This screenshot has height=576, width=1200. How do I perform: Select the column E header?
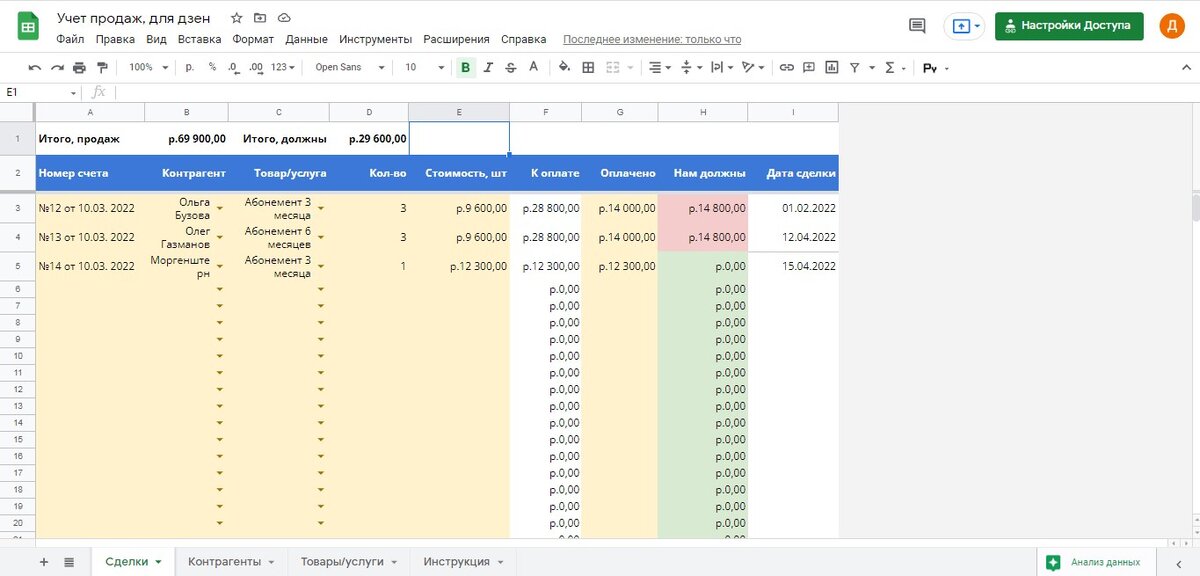tap(459, 112)
